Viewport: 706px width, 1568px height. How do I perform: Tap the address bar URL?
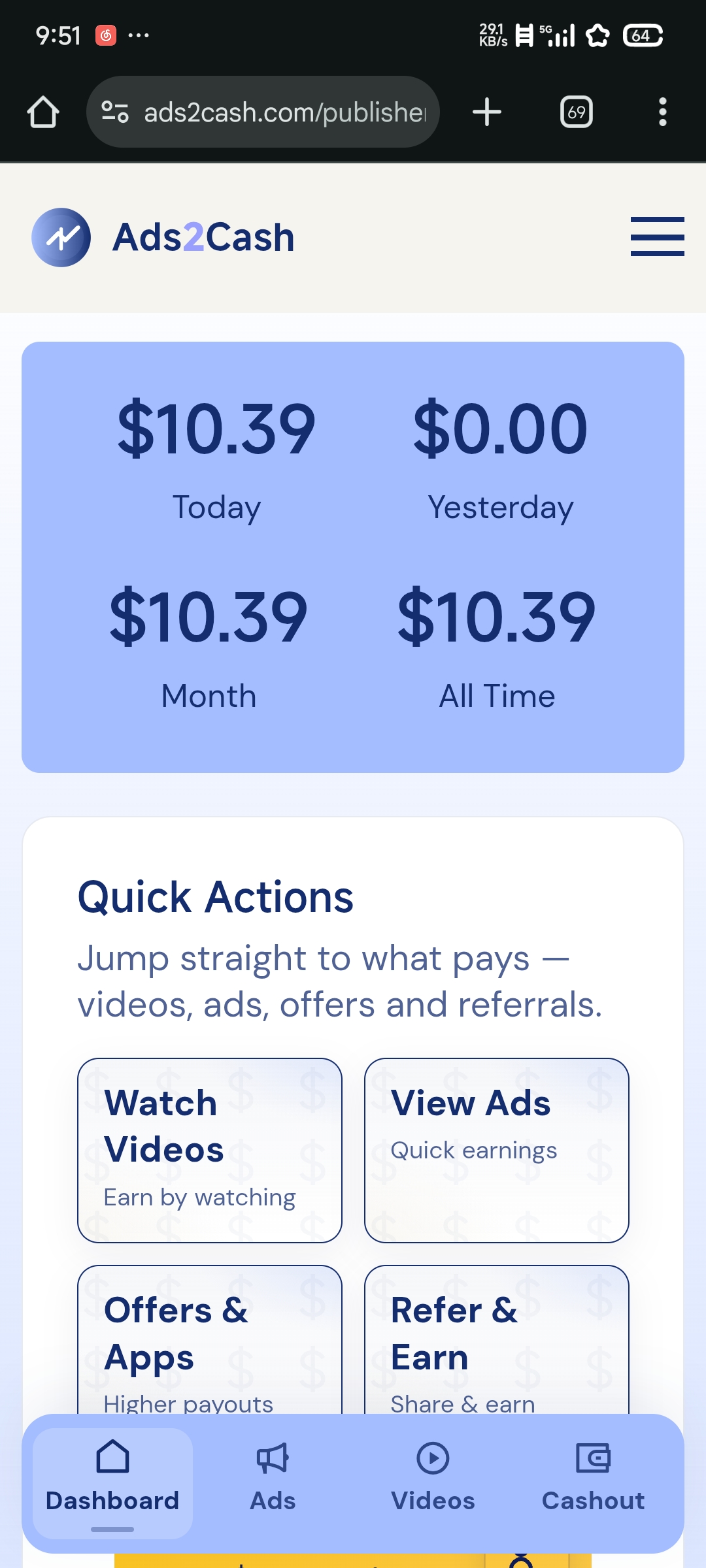tap(285, 112)
